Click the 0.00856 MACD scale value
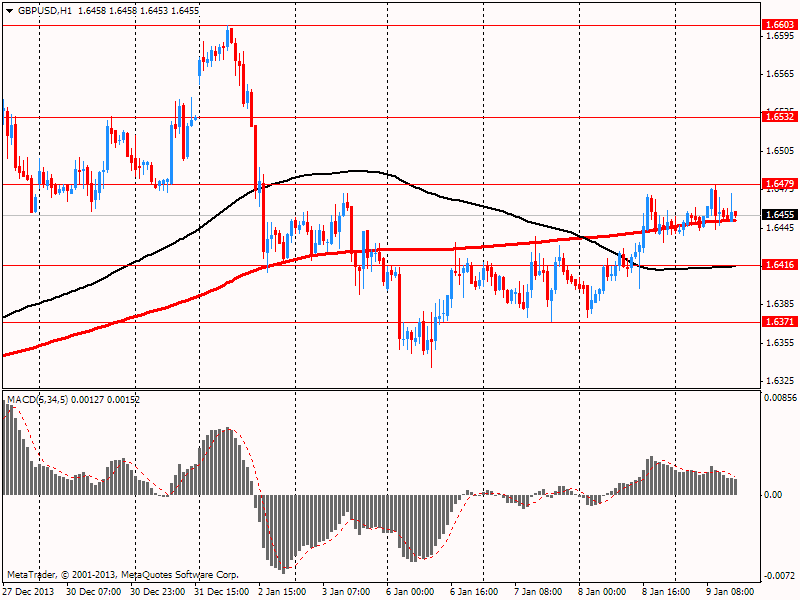 pyautogui.click(x=780, y=397)
